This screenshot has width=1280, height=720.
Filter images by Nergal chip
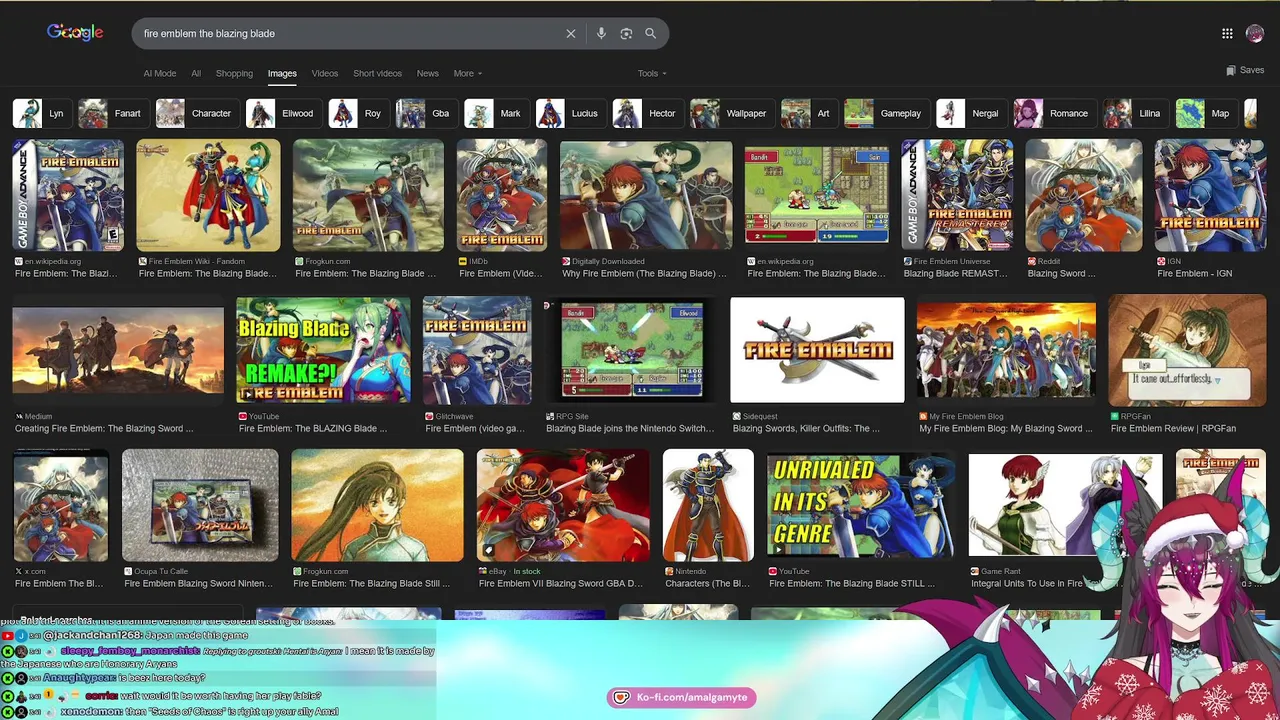click(x=970, y=113)
